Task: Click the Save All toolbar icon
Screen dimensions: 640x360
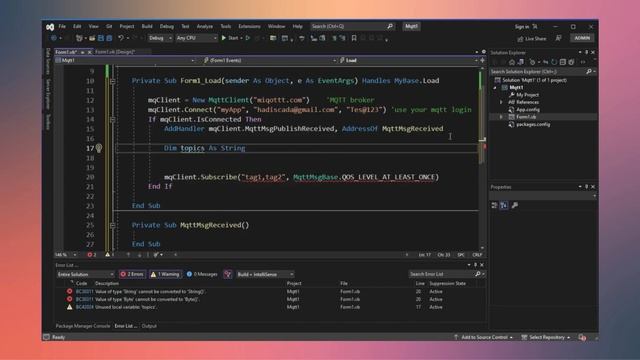Action: [109, 38]
